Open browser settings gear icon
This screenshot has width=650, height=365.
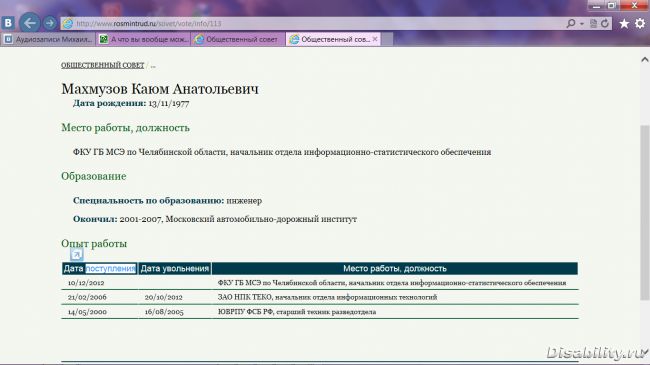point(640,24)
